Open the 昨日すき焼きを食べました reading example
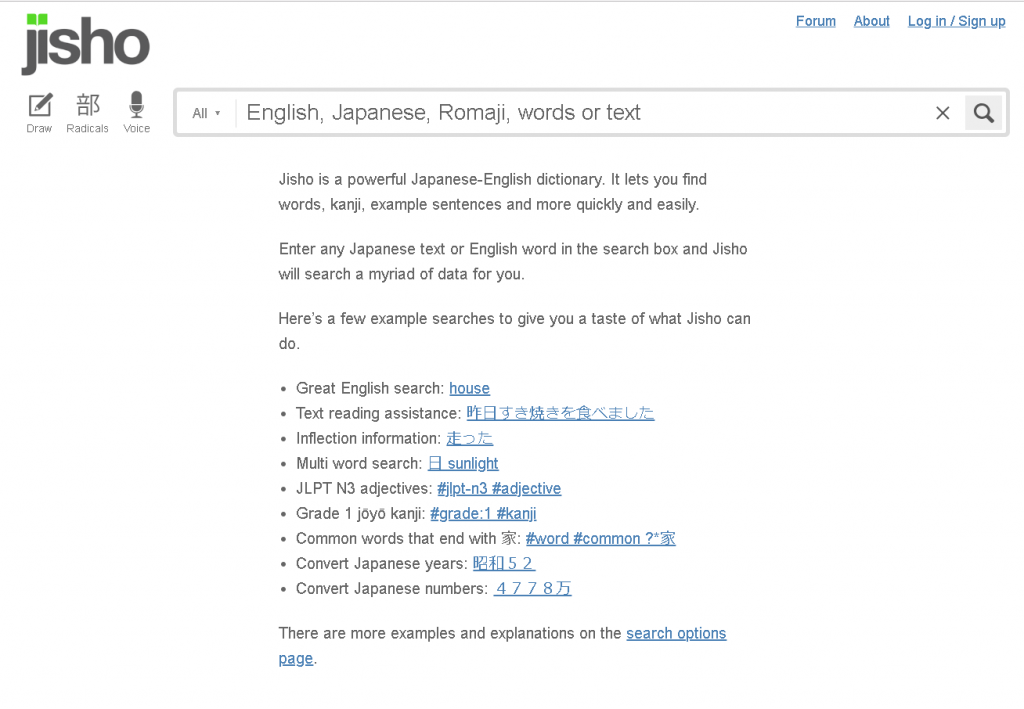Screen dimensions: 1024x709 560,413
